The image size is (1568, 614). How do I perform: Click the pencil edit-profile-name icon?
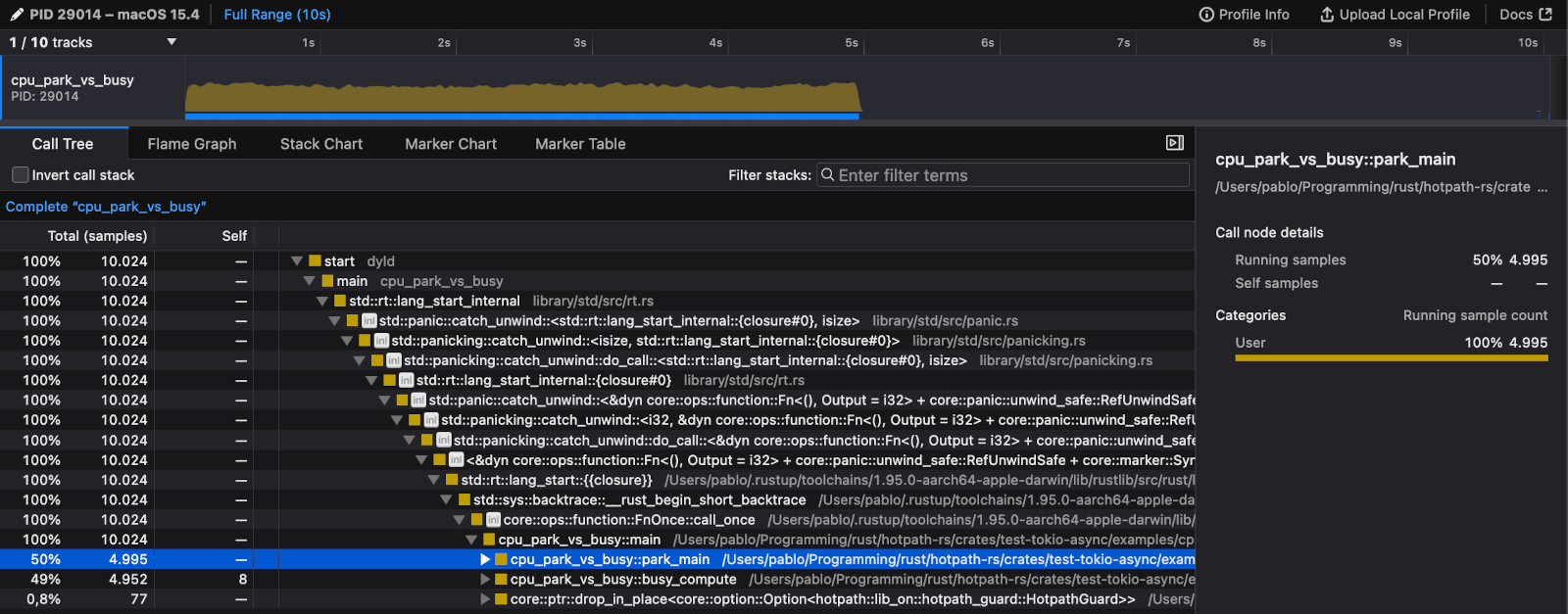coord(17,15)
